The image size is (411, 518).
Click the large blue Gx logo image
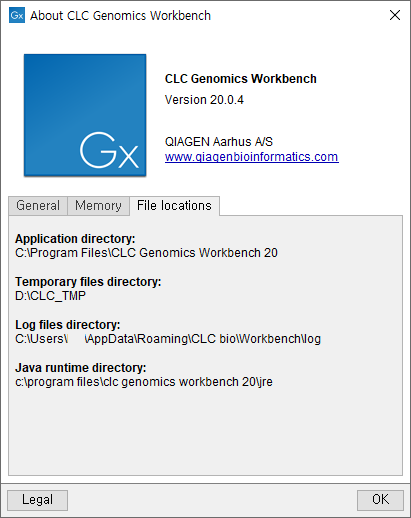coord(85,115)
